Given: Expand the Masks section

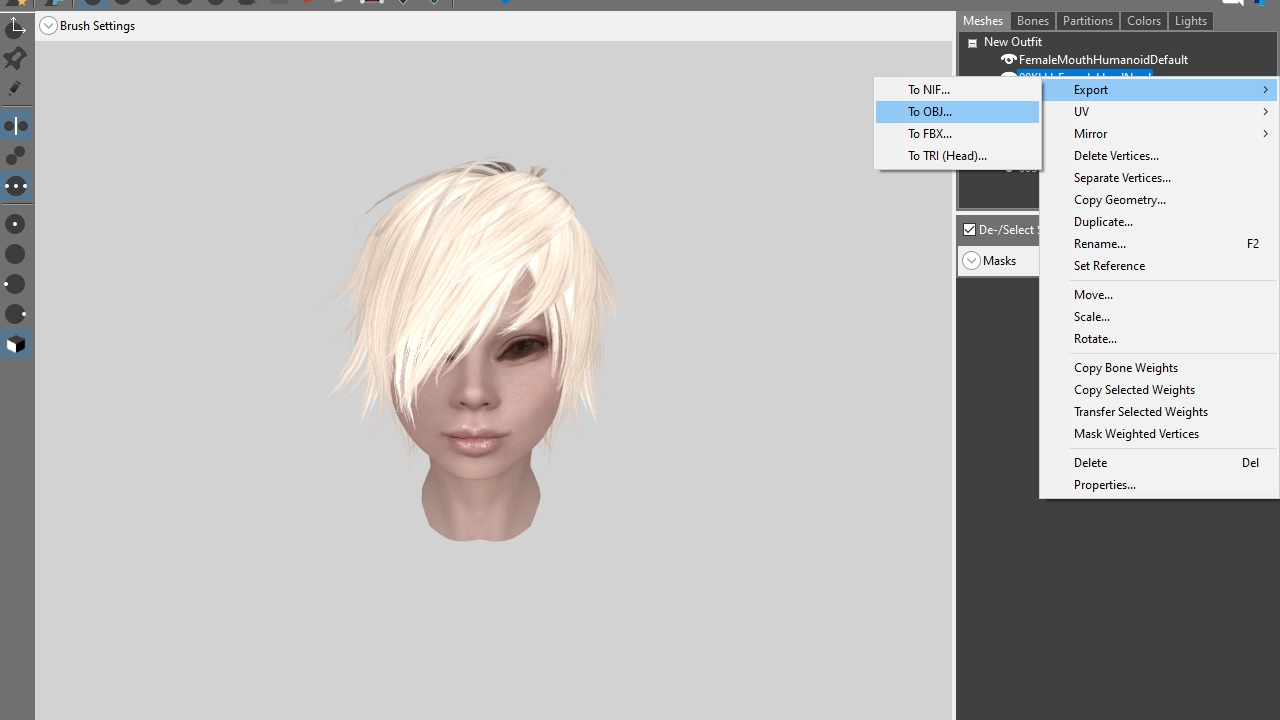Looking at the screenshot, I should point(972,261).
